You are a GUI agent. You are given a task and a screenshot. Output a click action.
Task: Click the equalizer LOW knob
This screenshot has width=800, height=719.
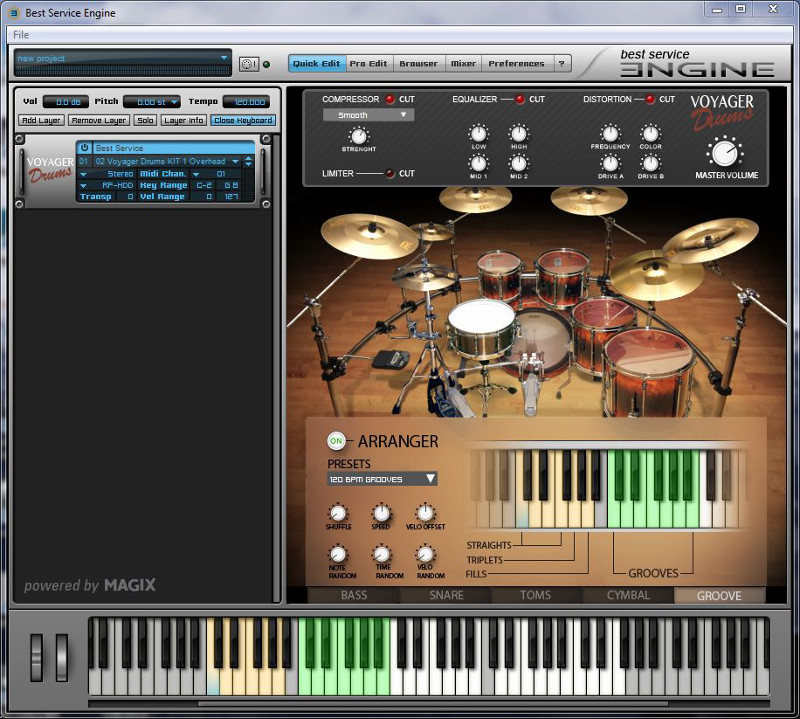(x=478, y=134)
